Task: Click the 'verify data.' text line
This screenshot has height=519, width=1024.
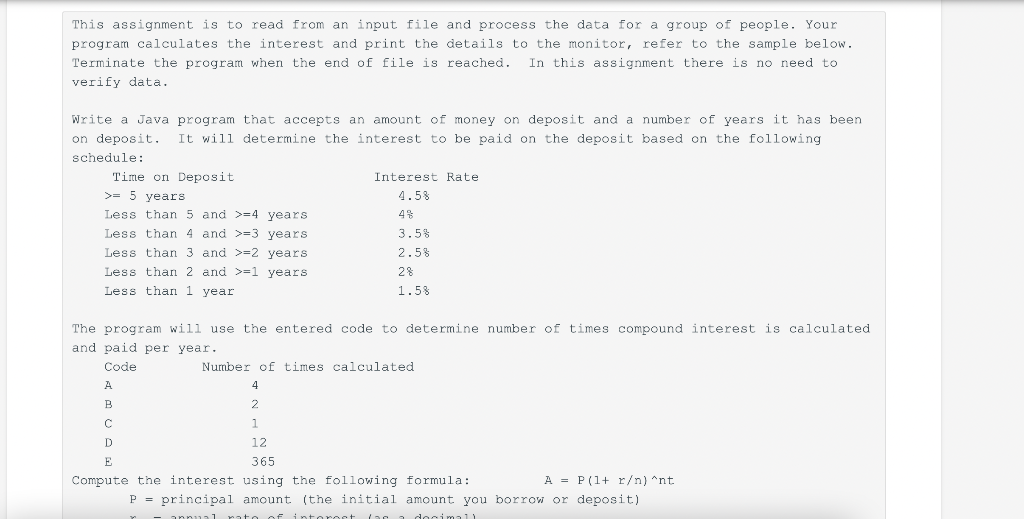Action: (x=120, y=82)
